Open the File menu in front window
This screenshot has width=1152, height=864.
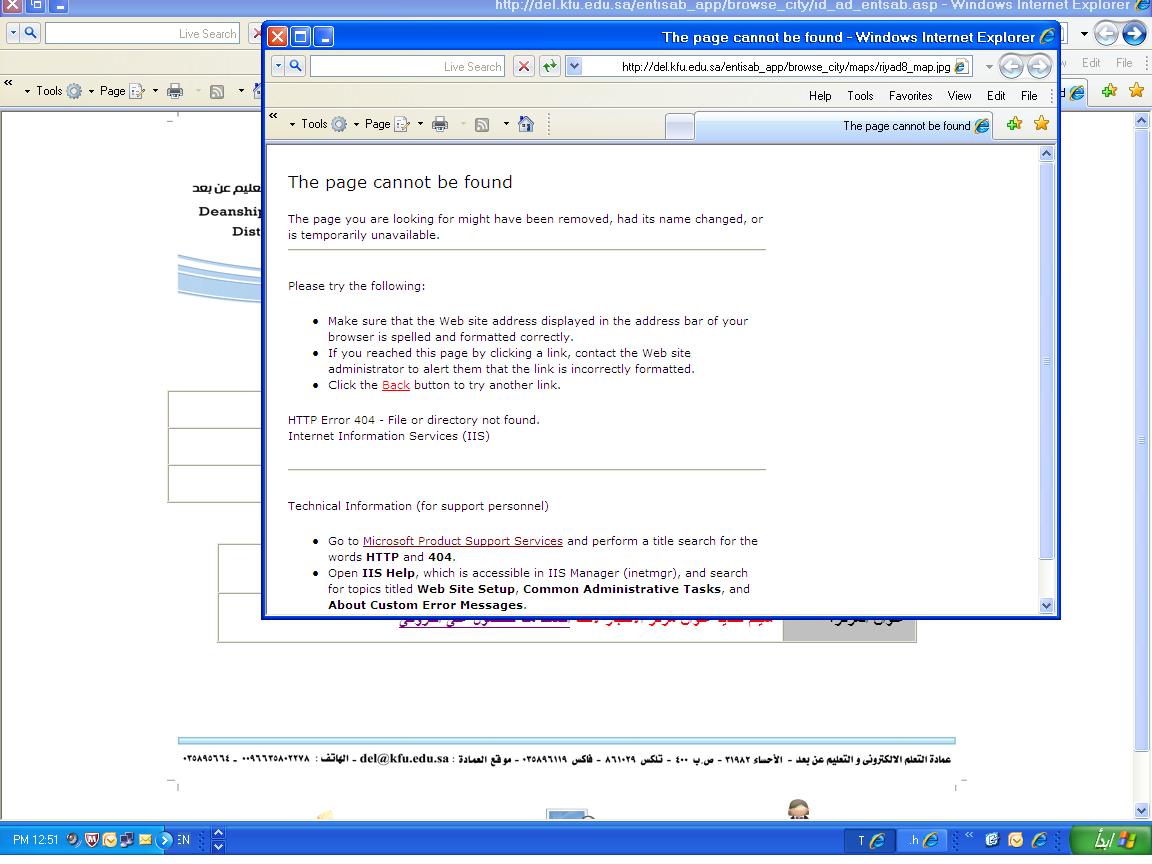(x=1029, y=96)
